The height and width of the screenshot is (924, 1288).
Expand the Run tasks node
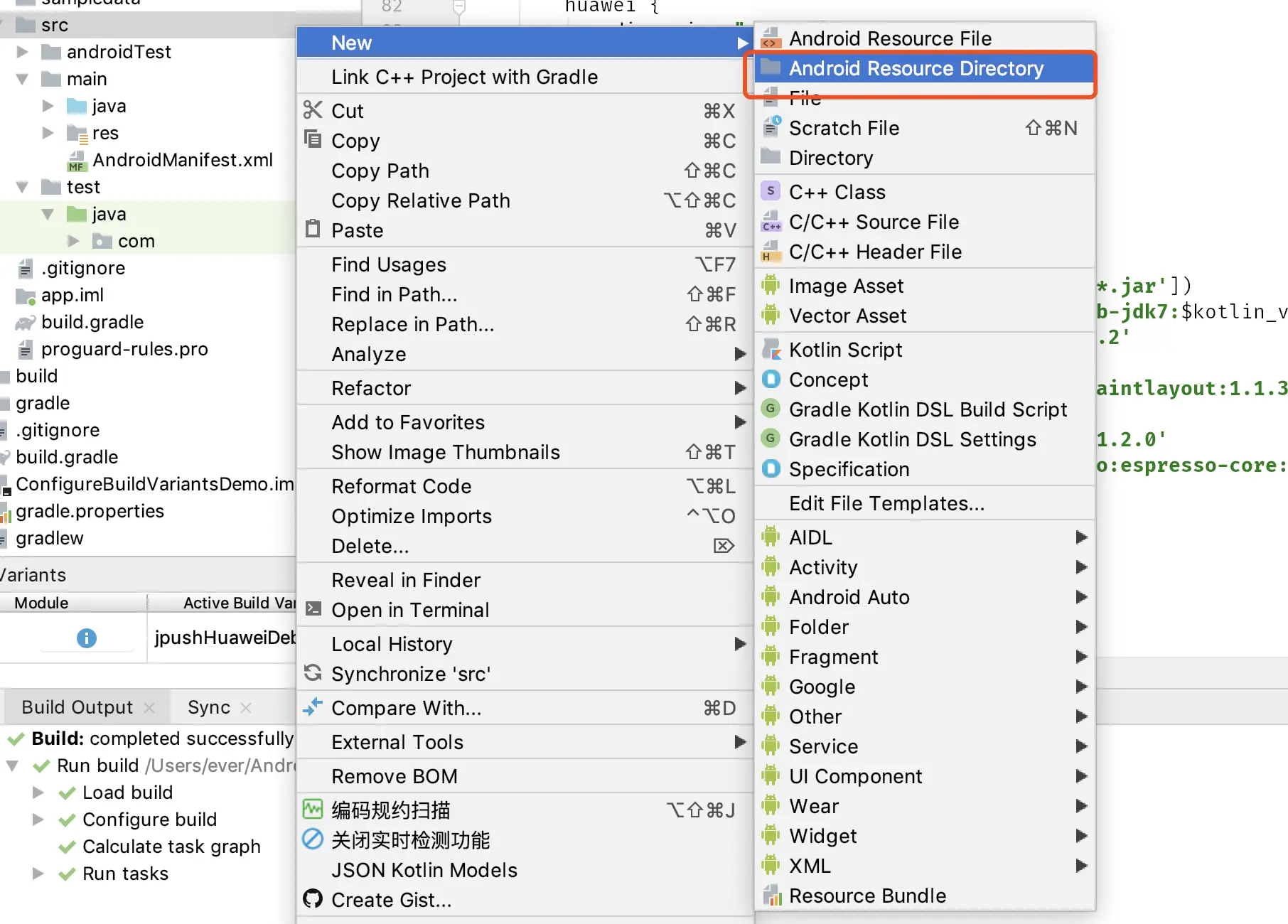click(38, 874)
